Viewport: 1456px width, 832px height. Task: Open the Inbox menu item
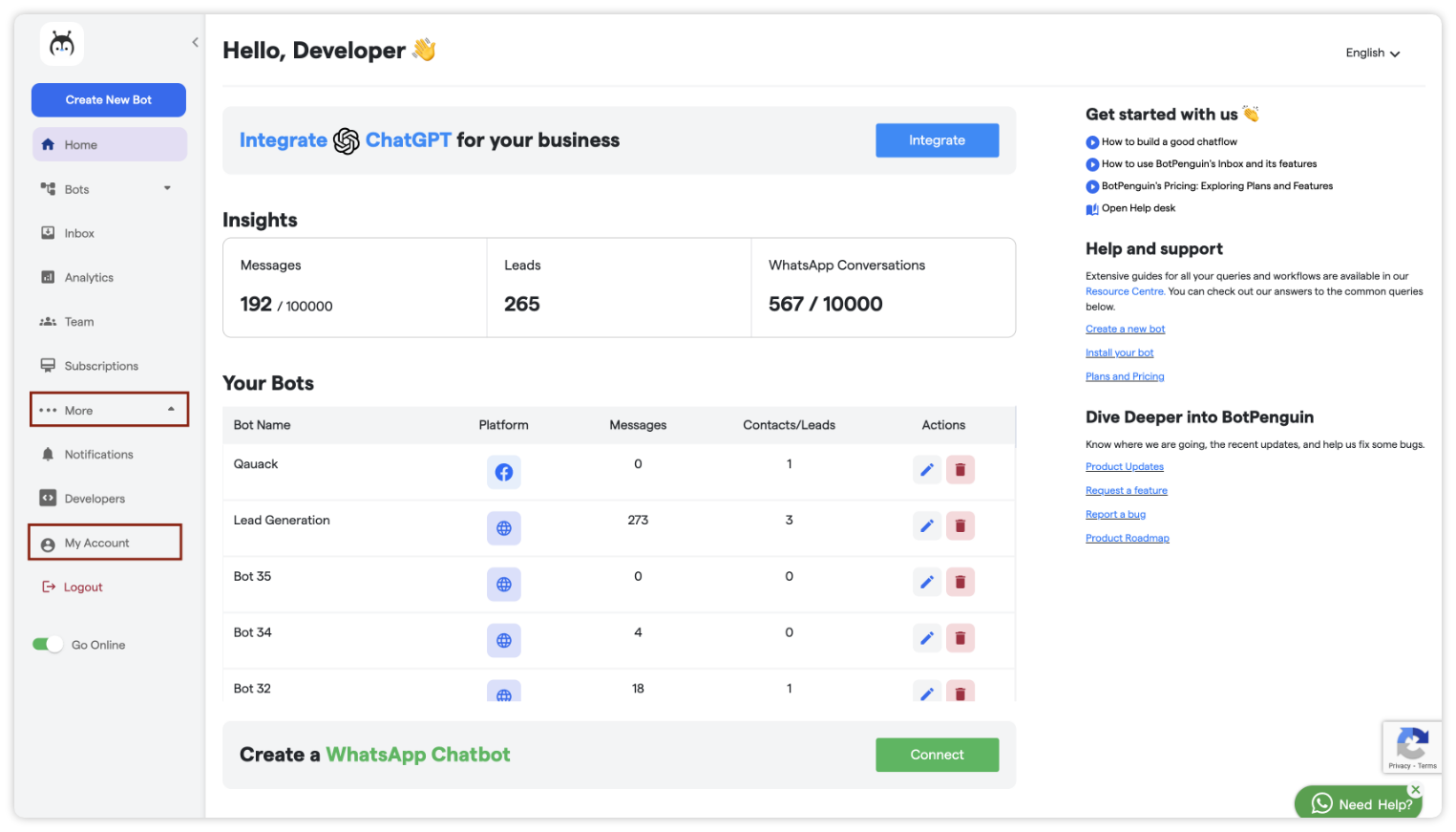point(79,233)
